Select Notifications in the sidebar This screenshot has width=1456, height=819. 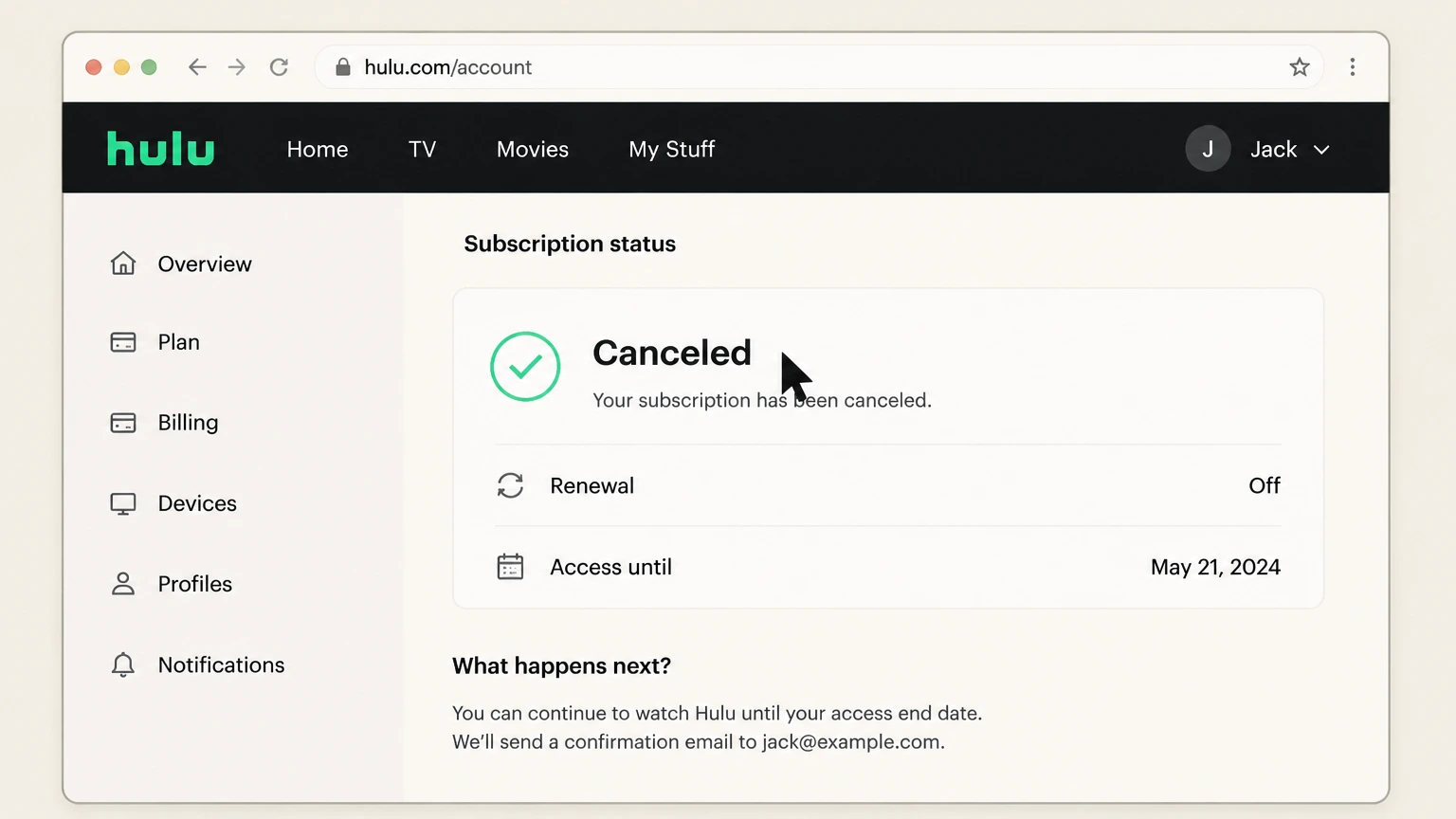pyautogui.click(x=221, y=664)
